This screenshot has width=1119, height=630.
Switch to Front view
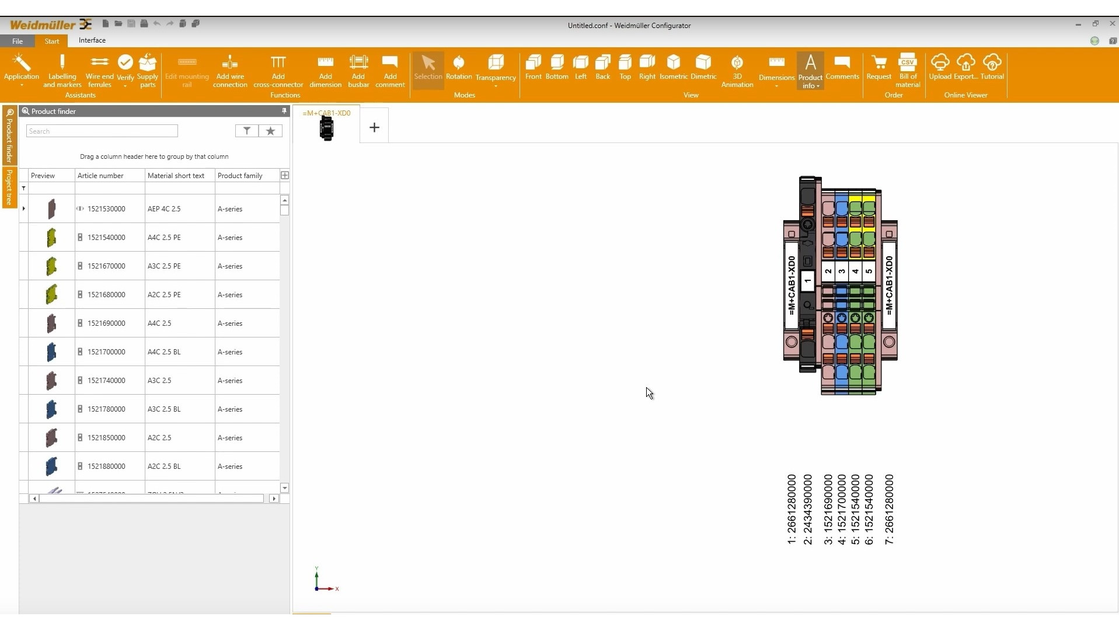(x=533, y=66)
